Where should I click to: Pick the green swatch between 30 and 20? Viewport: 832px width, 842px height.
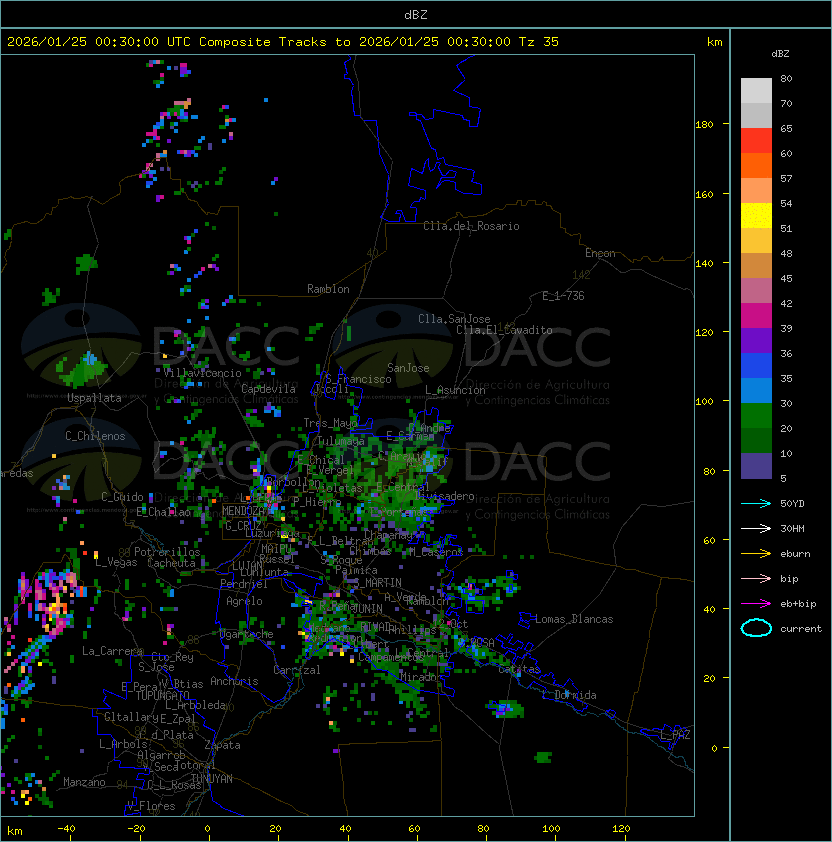[756, 416]
